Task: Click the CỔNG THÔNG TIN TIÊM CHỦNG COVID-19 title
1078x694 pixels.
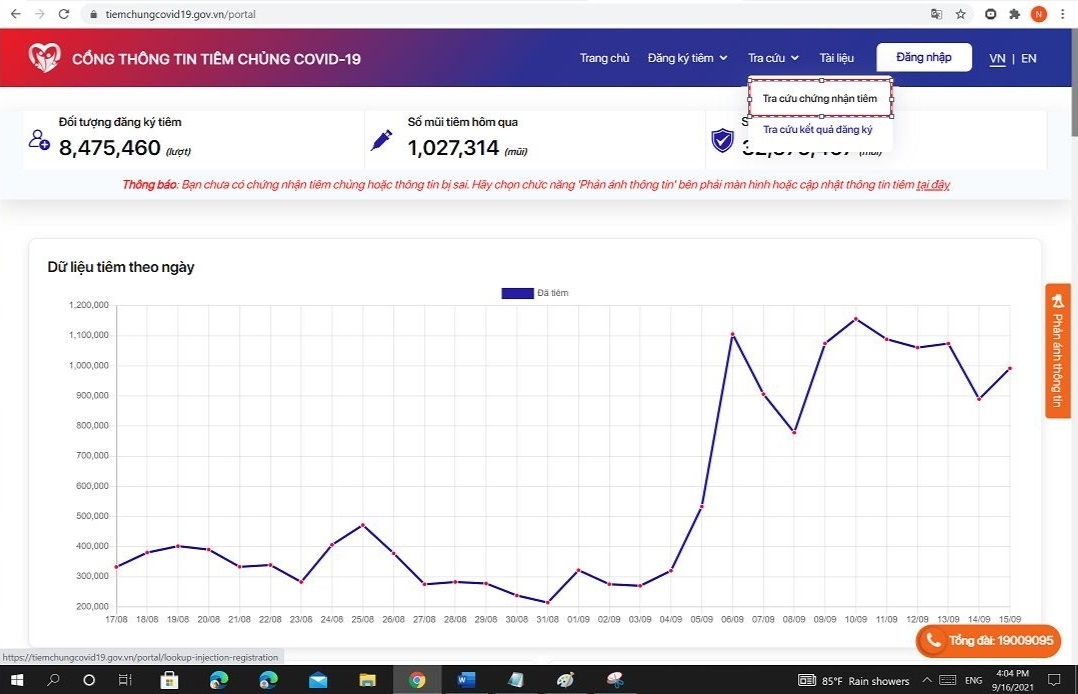Action: tap(216, 58)
